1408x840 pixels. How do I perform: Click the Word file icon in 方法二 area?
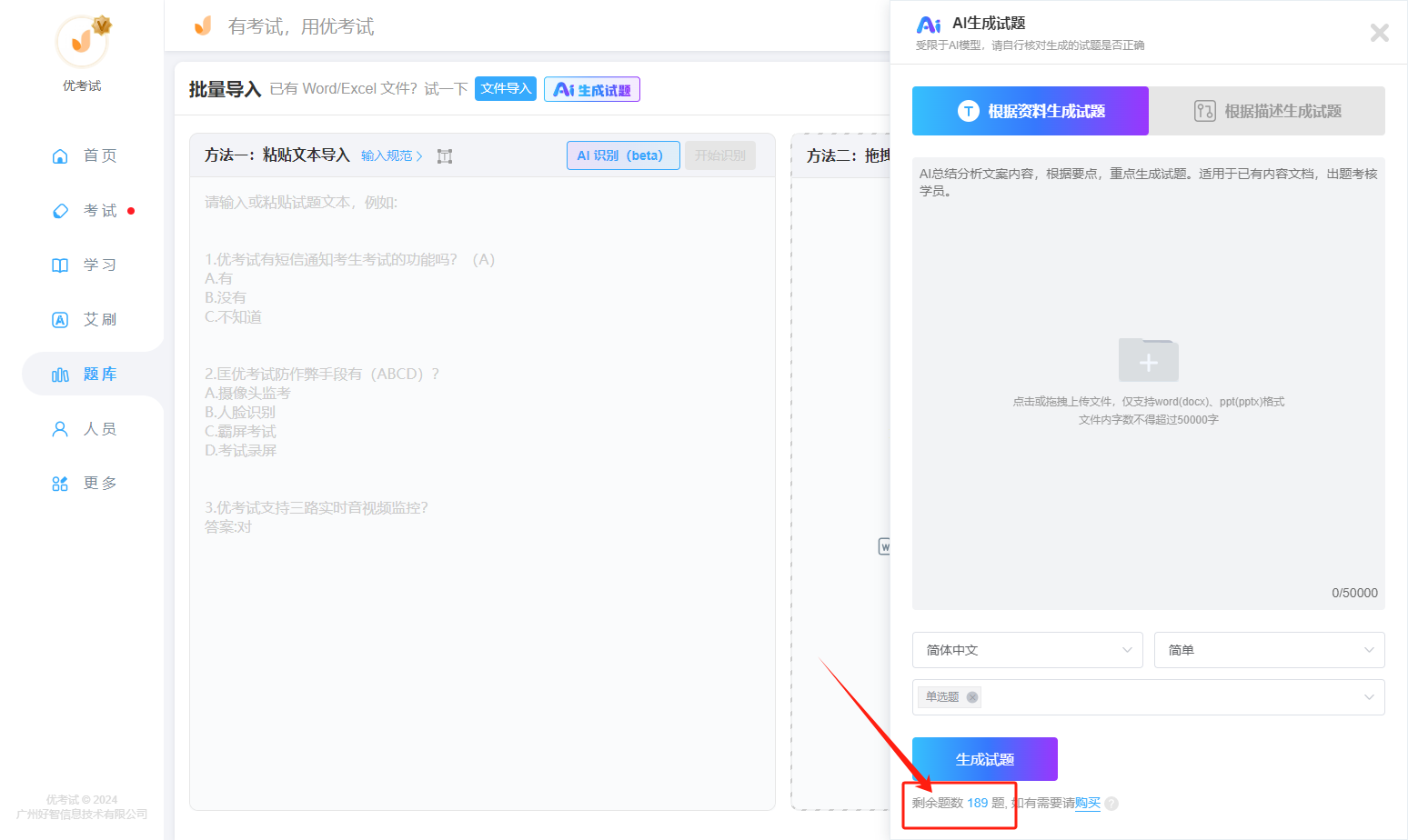pyautogui.click(x=884, y=546)
